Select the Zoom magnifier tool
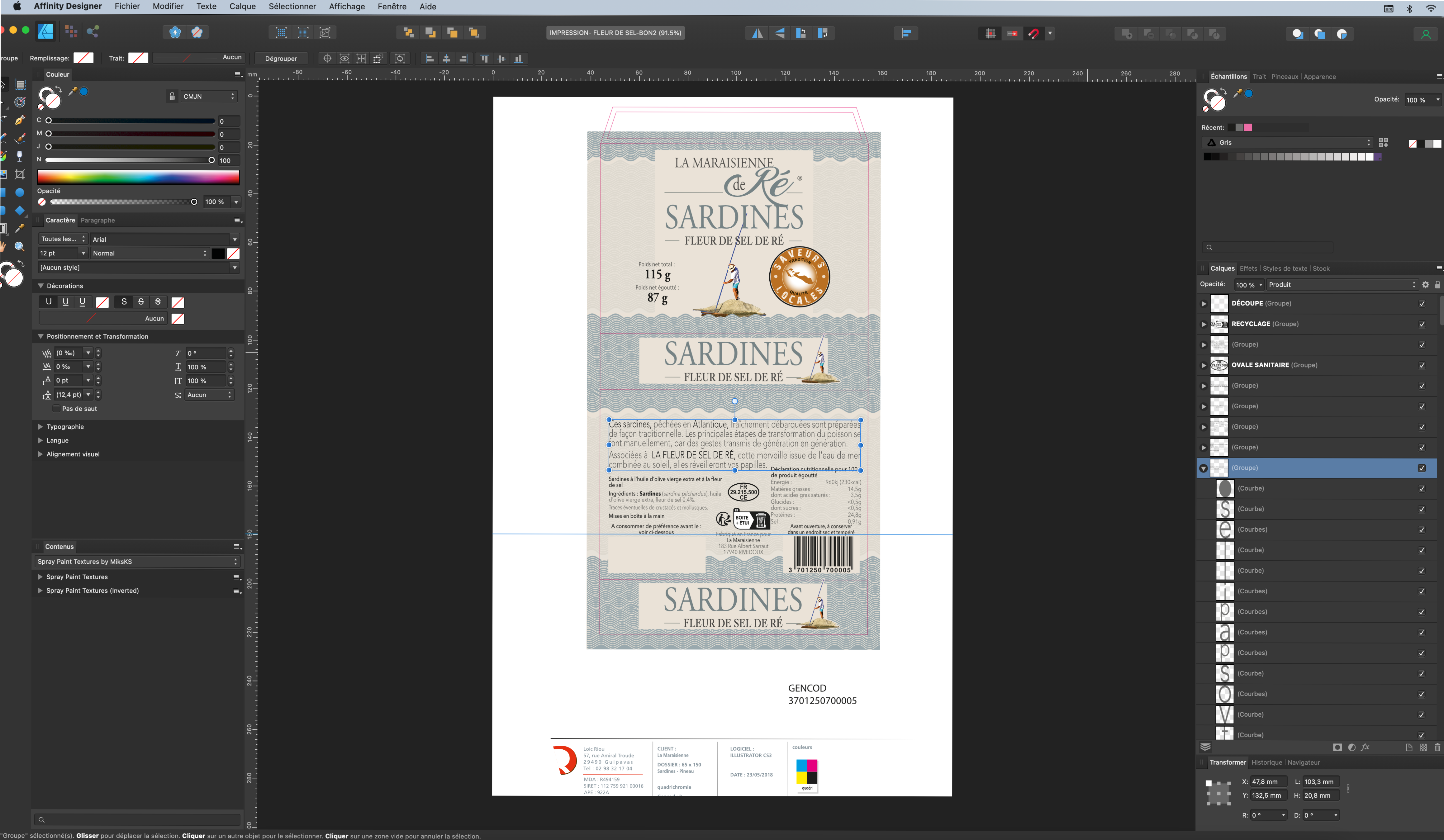This screenshot has height=840, width=1444. pos(20,246)
